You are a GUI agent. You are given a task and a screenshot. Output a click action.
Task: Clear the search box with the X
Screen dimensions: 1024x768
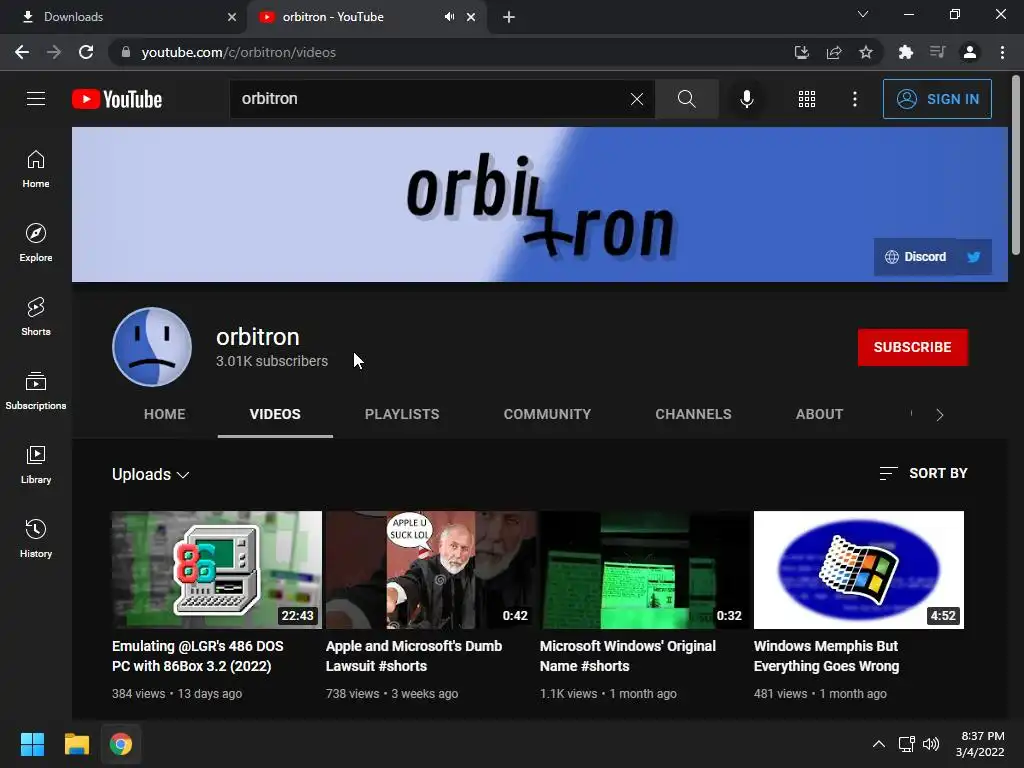pos(637,99)
